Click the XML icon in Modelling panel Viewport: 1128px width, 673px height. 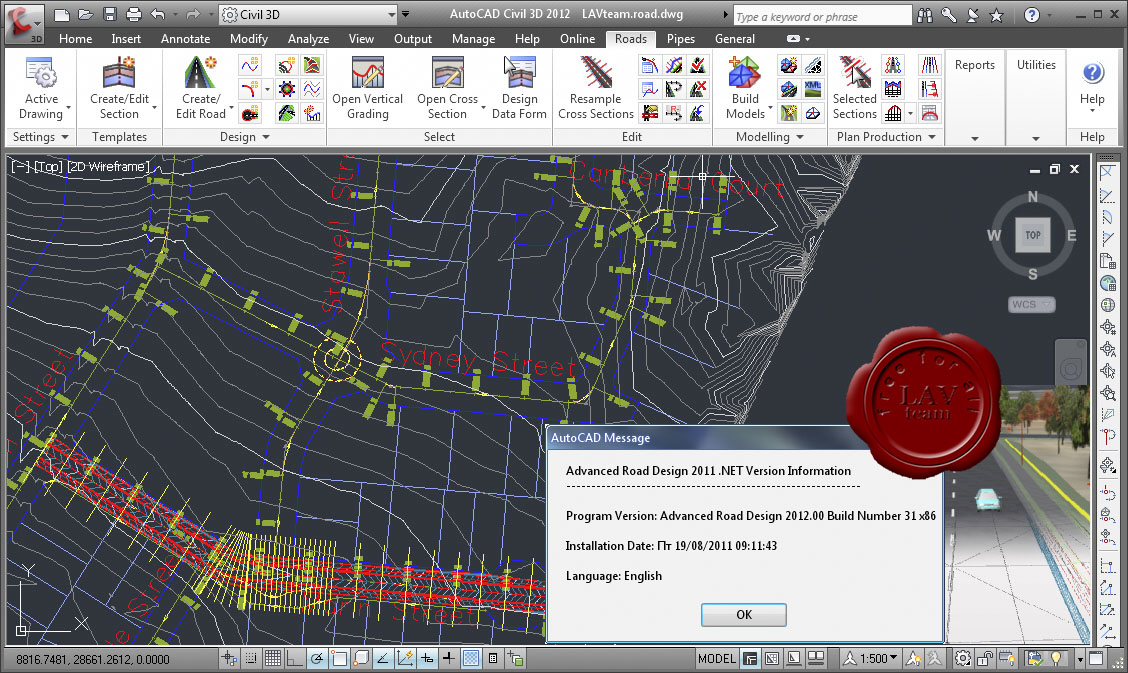click(813, 89)
